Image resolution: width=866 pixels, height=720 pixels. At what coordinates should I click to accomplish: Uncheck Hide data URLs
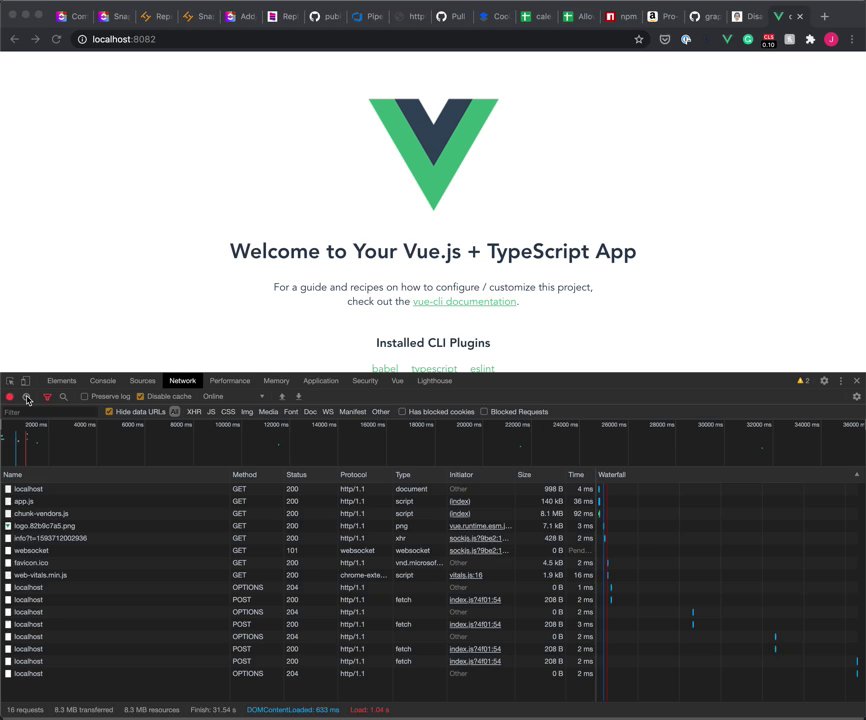click(x=109, y=412)
